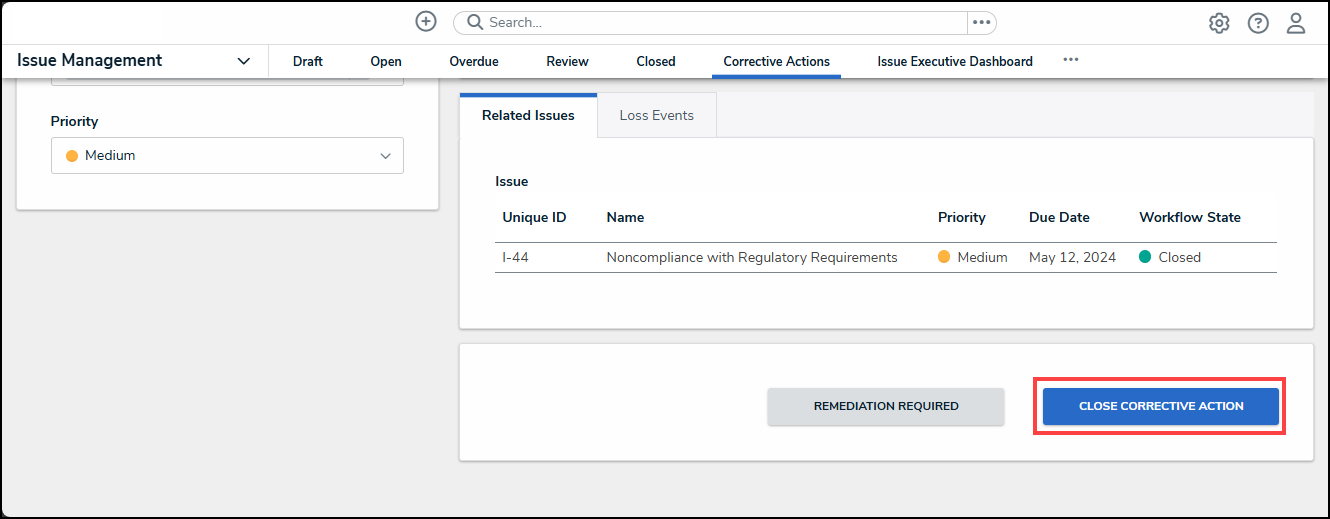Click the magnifying glass search icon
The width and height of the screenshot is (1330, 519).
[x=475, y=22]
